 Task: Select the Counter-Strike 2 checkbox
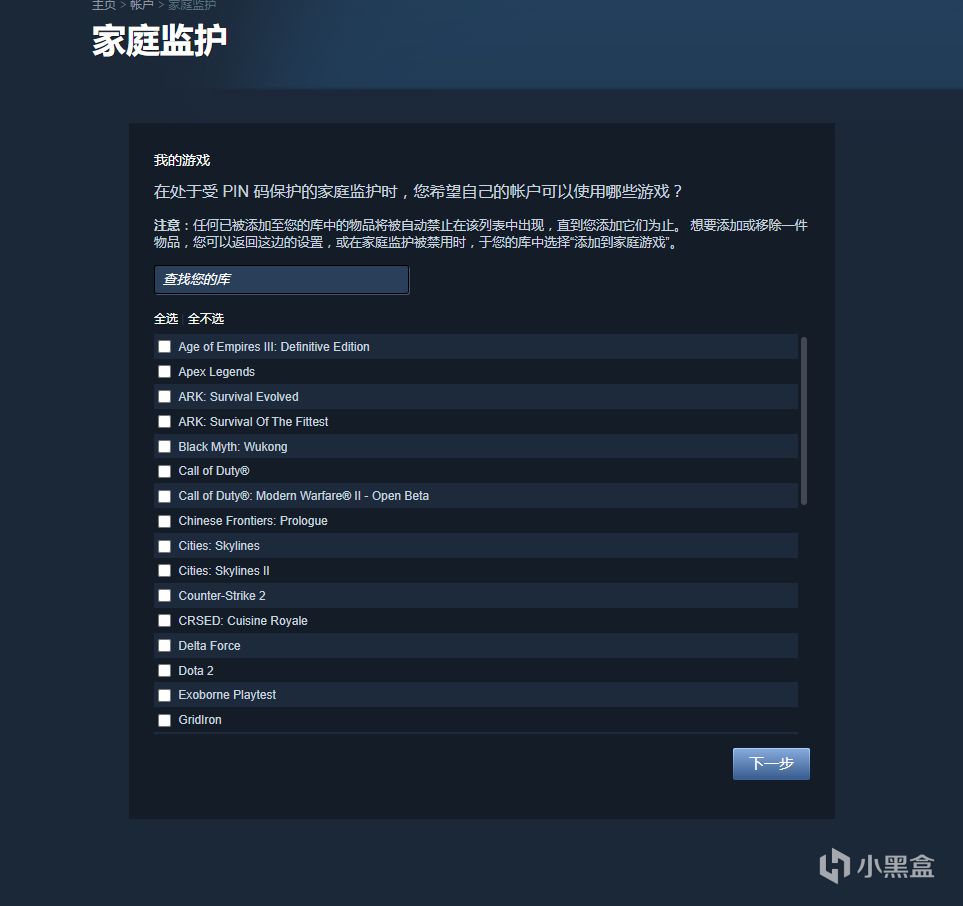click(164, 596)
